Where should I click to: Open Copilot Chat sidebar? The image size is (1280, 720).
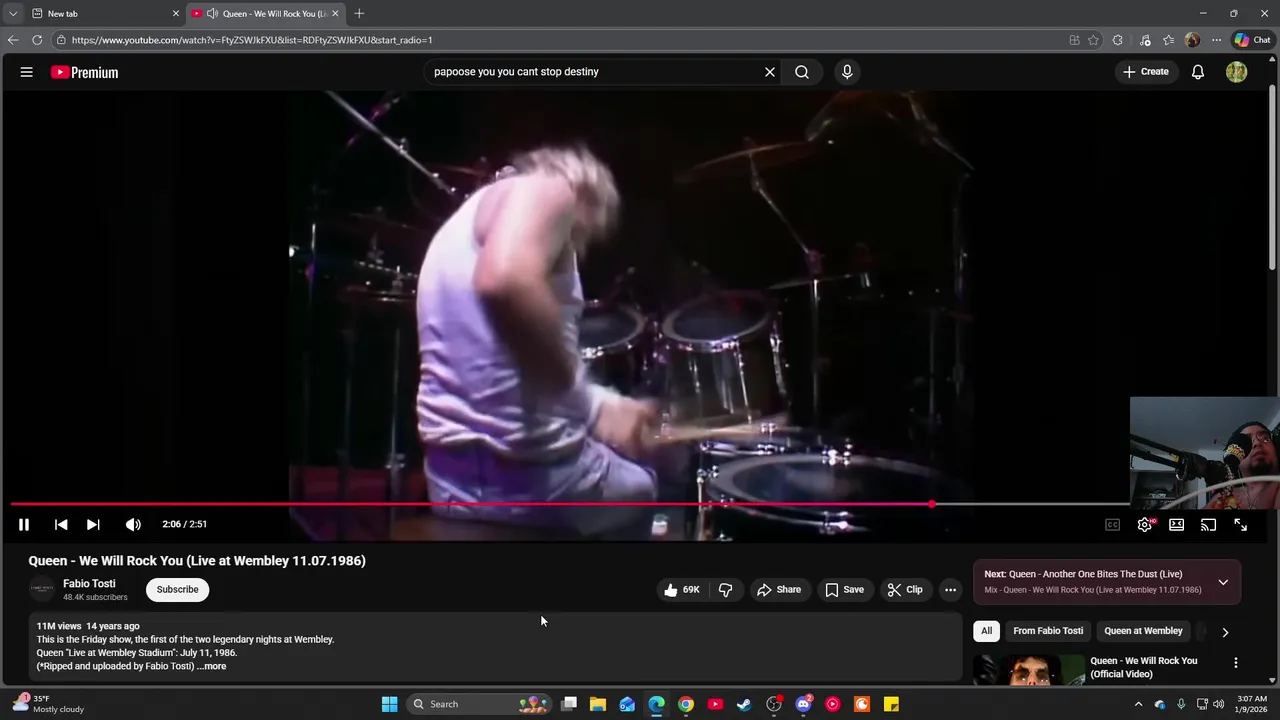(x=1252, y=40)
